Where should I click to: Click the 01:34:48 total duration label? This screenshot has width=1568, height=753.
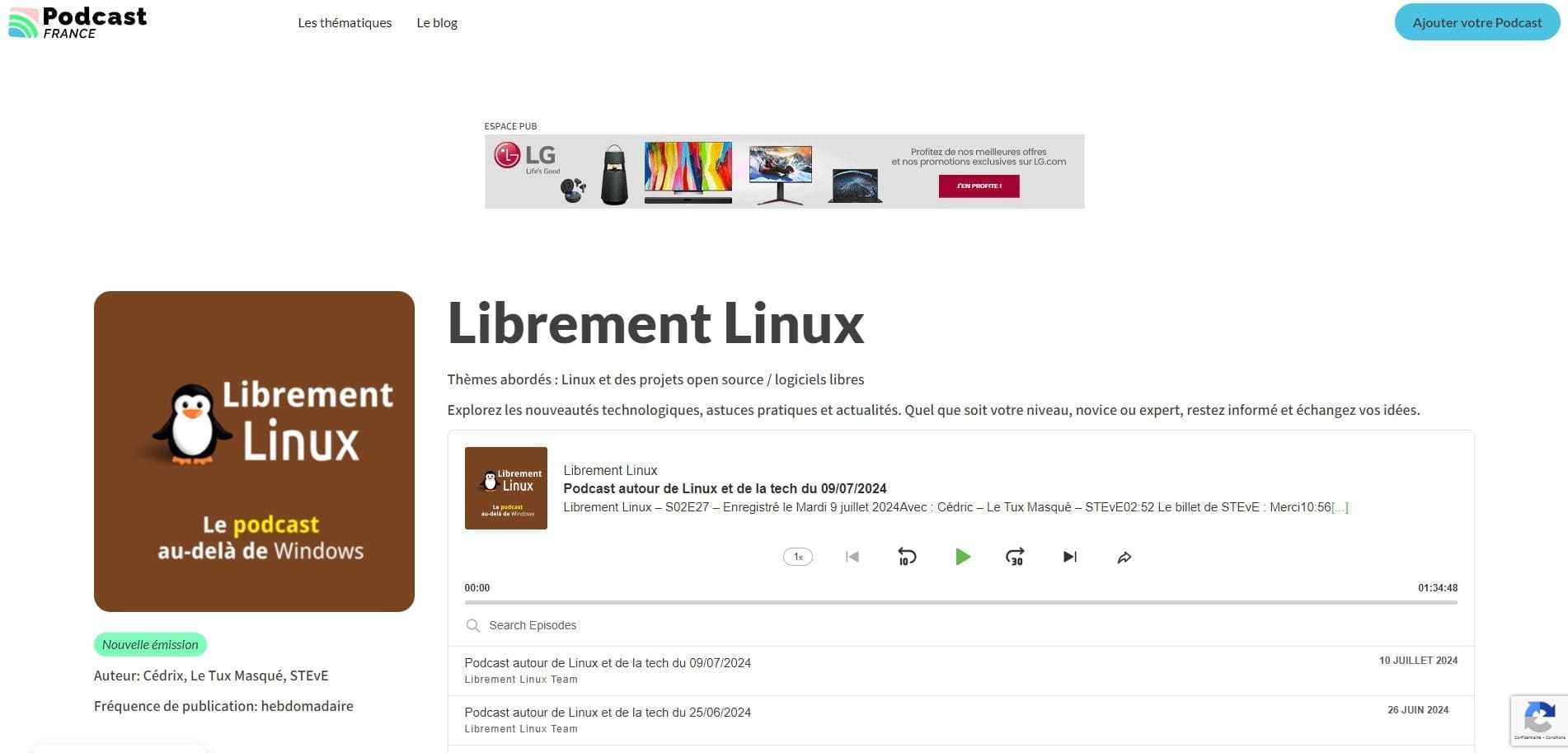pos(1438,588)
